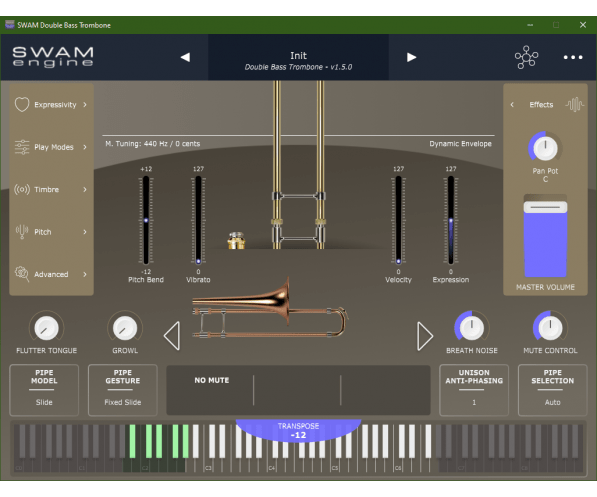Click the Expressivity heart icon

[x=22, y=104]
